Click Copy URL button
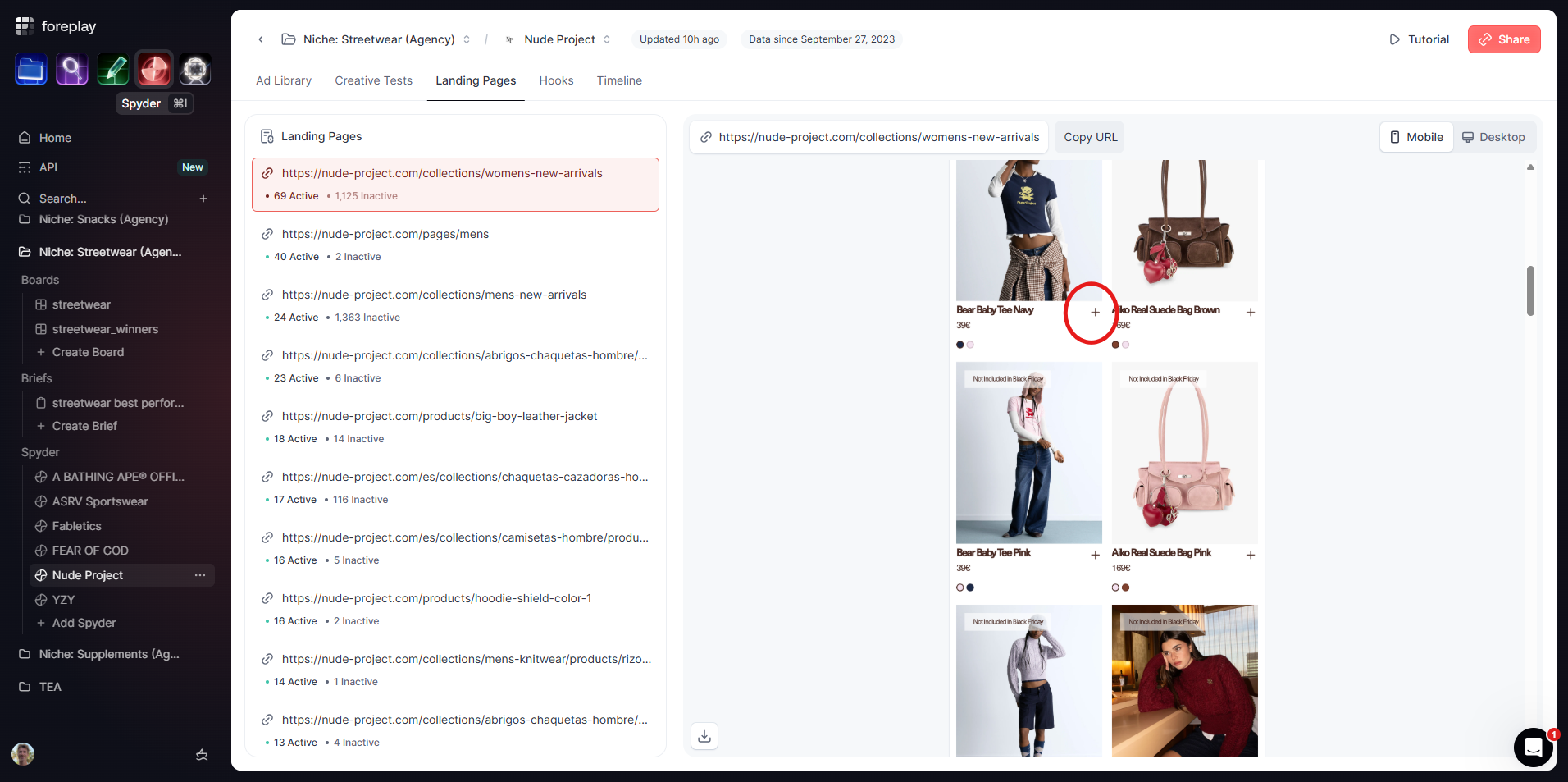Viewport: 1568px width, 782px height. coord(1090,137)
